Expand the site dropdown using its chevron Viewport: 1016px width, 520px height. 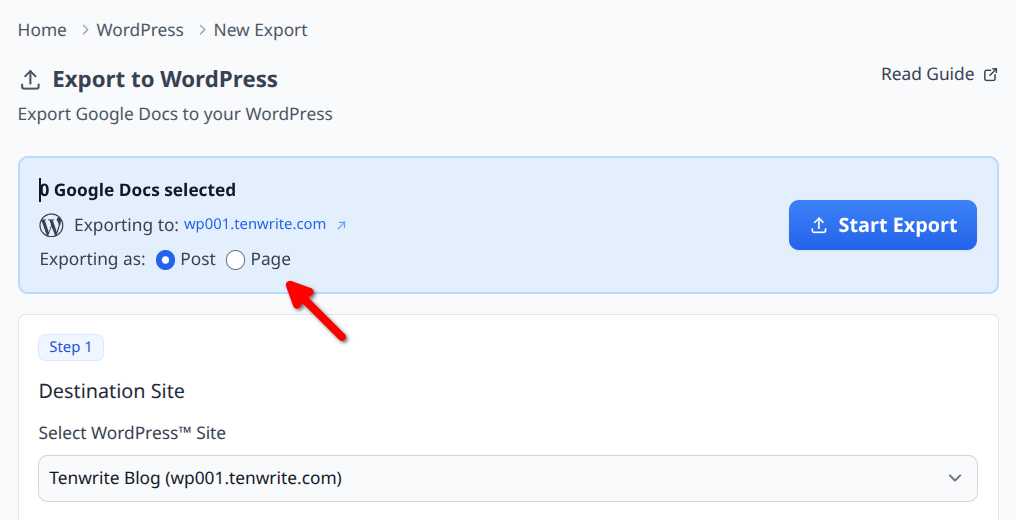[955, 478]
